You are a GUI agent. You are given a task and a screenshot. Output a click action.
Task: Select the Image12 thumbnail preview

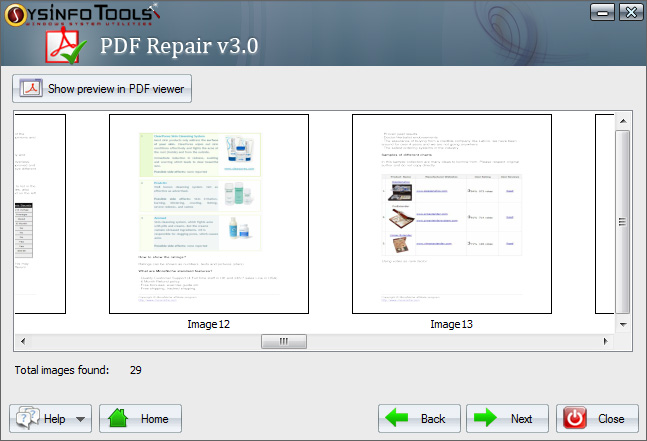[209, 214]
